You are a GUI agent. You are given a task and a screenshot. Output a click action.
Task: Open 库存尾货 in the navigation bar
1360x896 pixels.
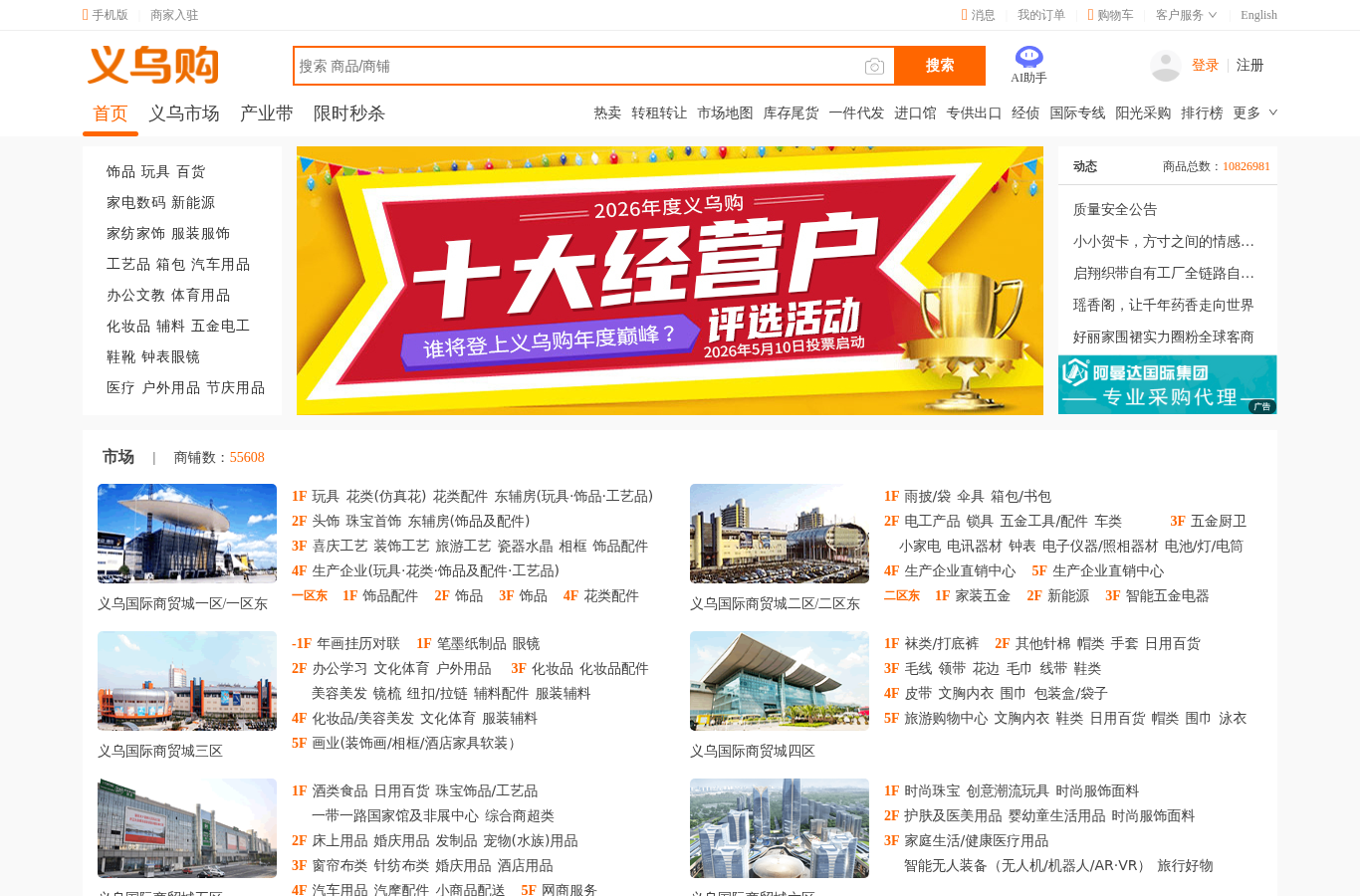791,112
